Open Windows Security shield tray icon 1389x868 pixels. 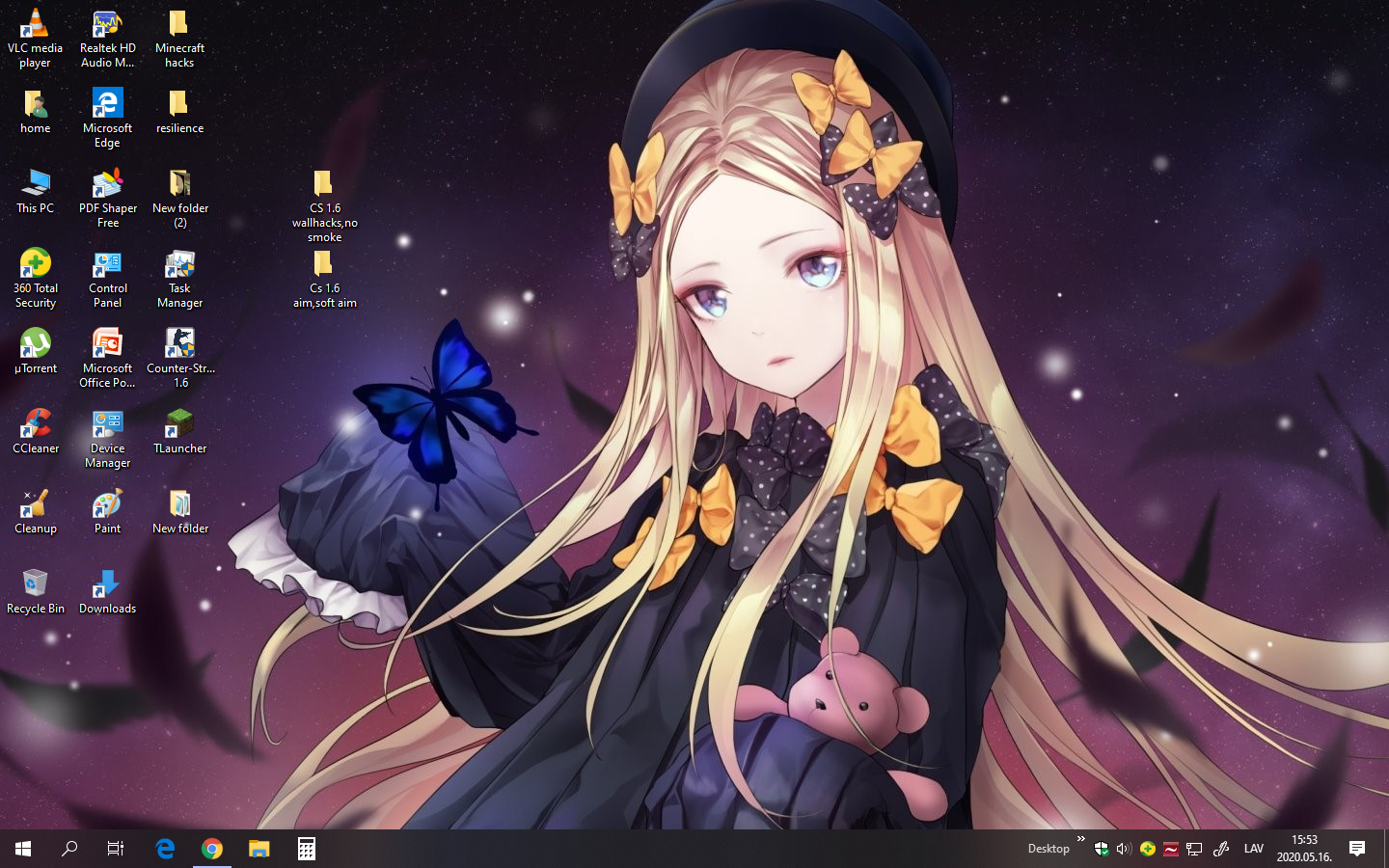coord(1101,849)
